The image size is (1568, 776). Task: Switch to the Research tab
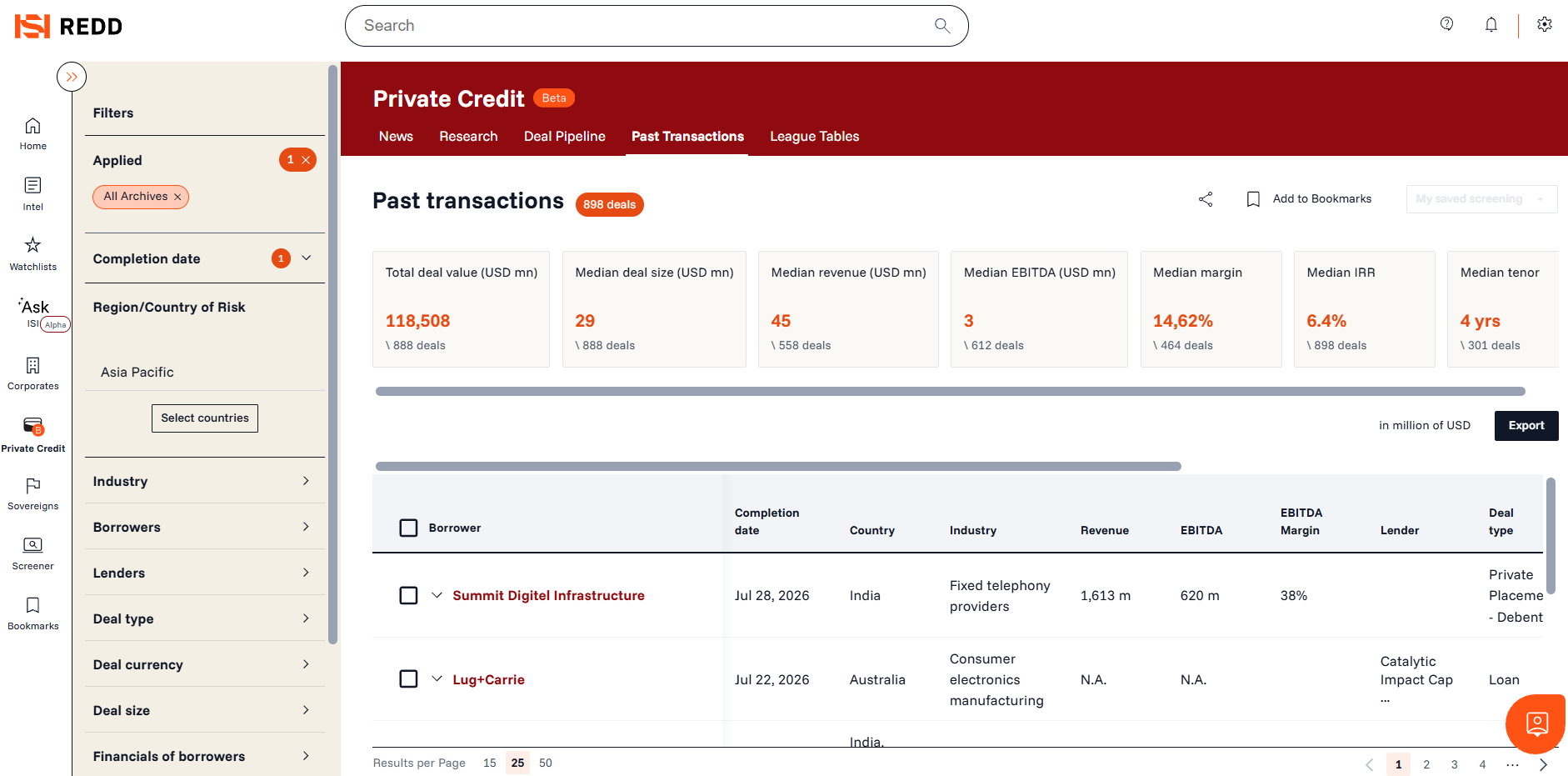point(468,137)
